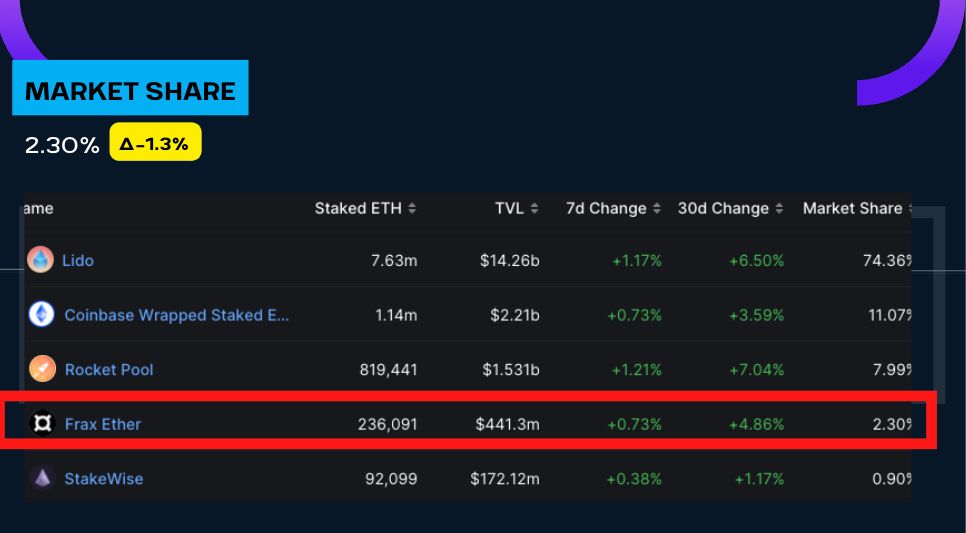This screenshot has height=533, width=966.
Task: Sort by 7d Change arrows
Action: tap(657, 209)
